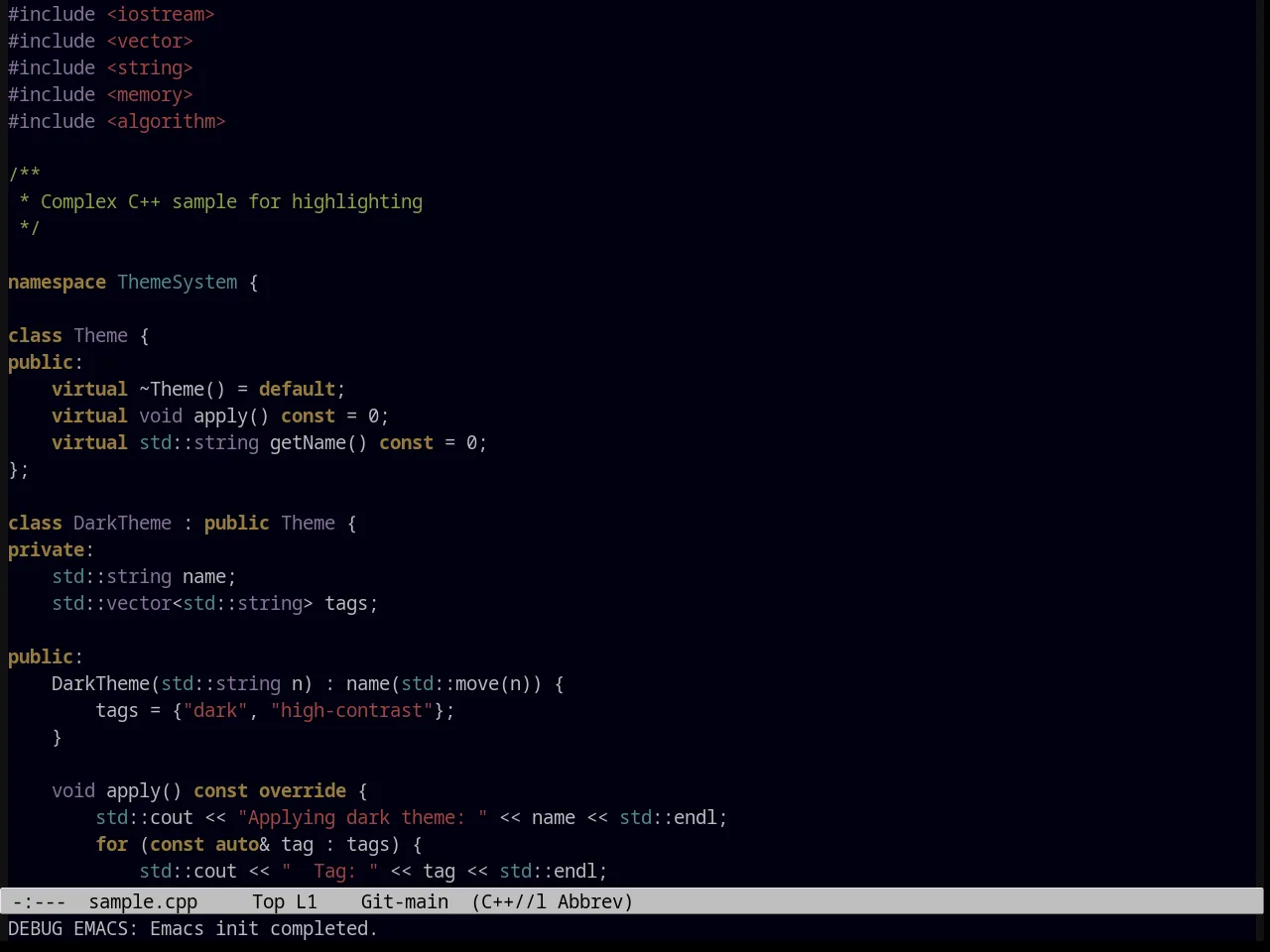The image size is (1270, 952).
Task: Click the 'ThemeSystem' namespace name
Action: [178, 282]
